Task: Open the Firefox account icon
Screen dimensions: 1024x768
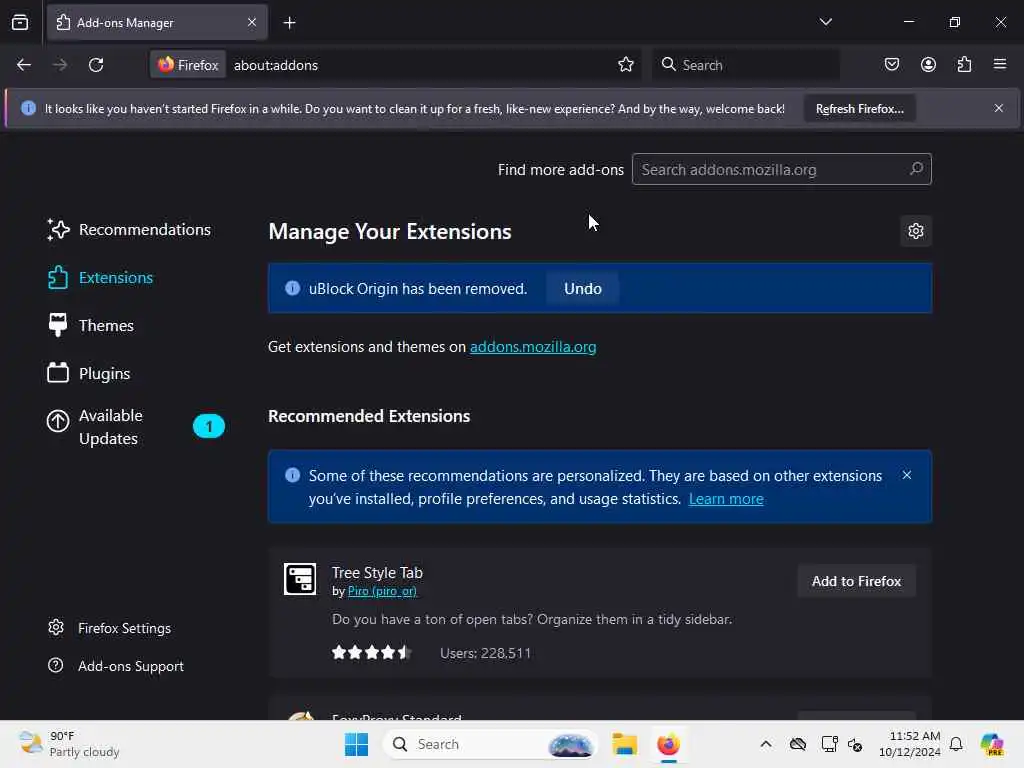Action: pyautogui.click(x=928, y=65)
